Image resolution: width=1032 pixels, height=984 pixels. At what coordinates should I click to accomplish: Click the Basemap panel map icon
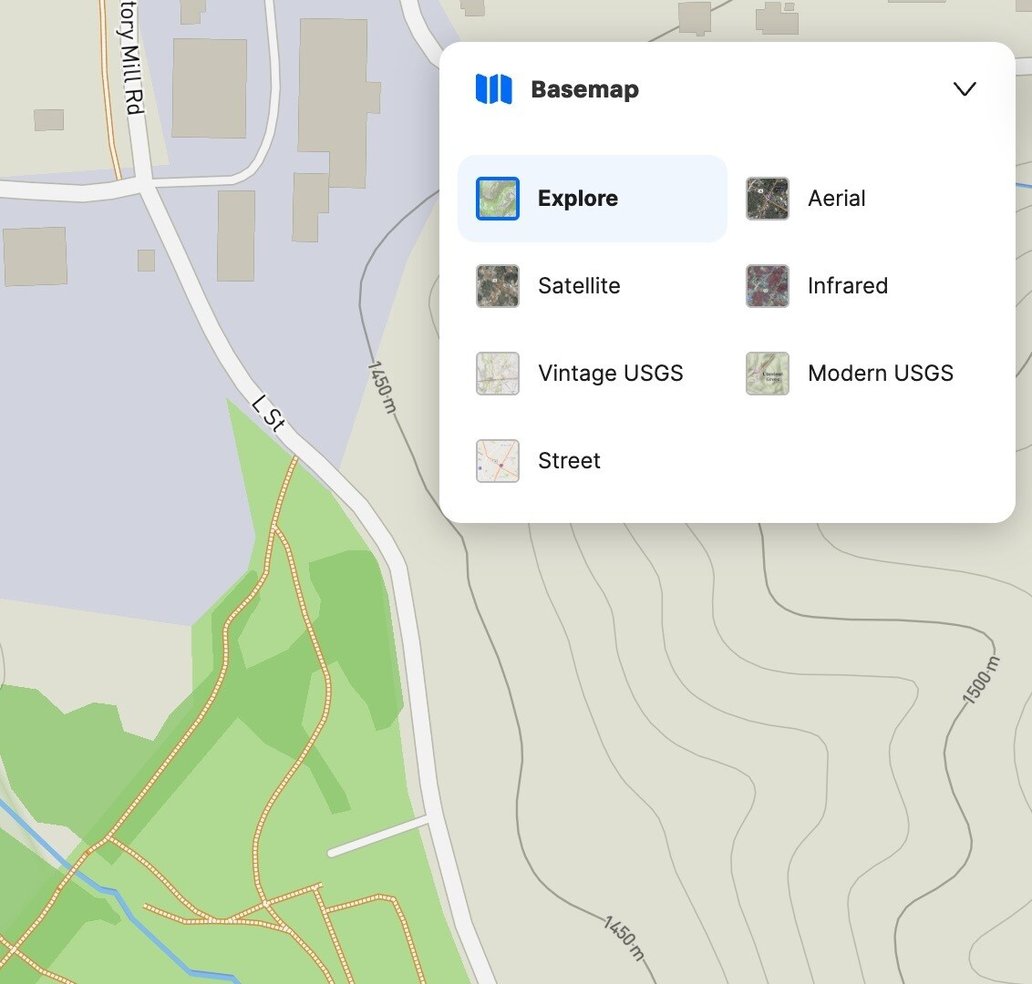coord(496,89)
